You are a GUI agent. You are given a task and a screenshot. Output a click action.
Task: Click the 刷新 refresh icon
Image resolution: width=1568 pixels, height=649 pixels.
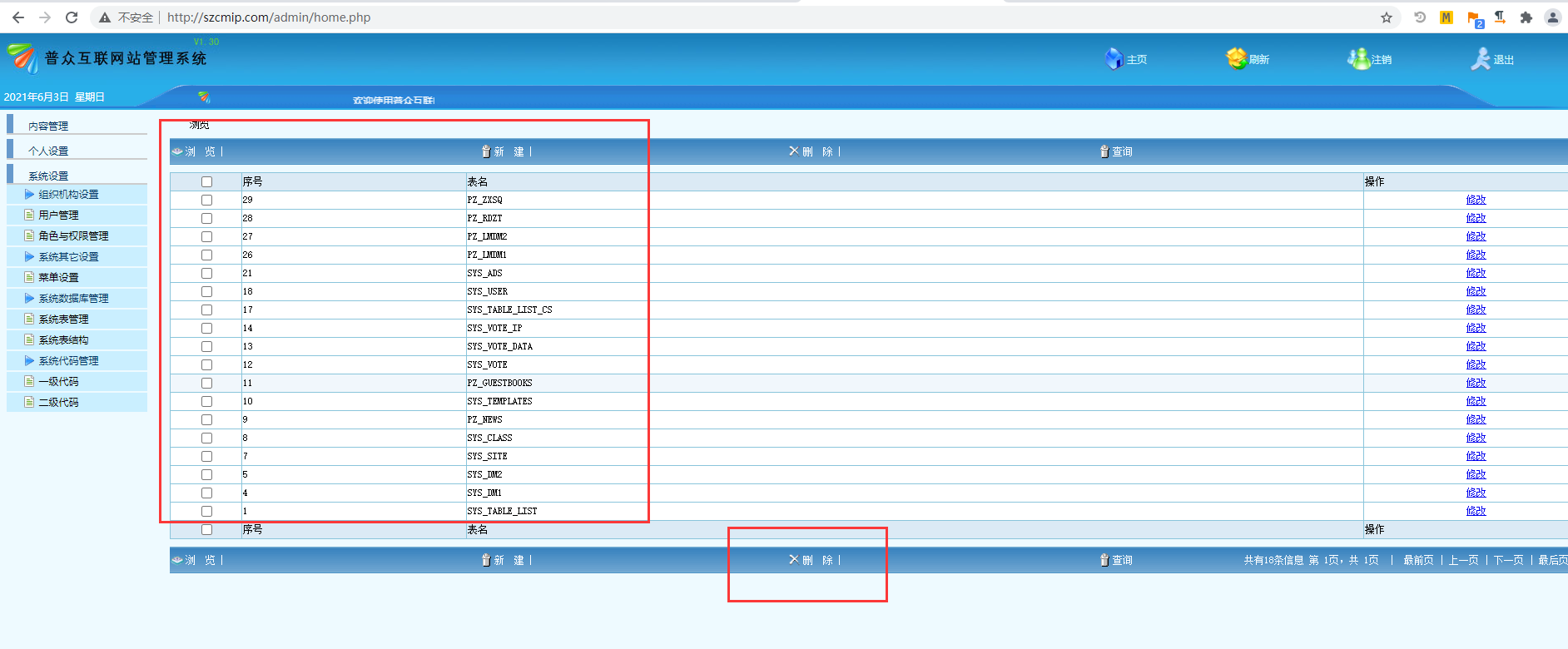[x=1236, y=59]
